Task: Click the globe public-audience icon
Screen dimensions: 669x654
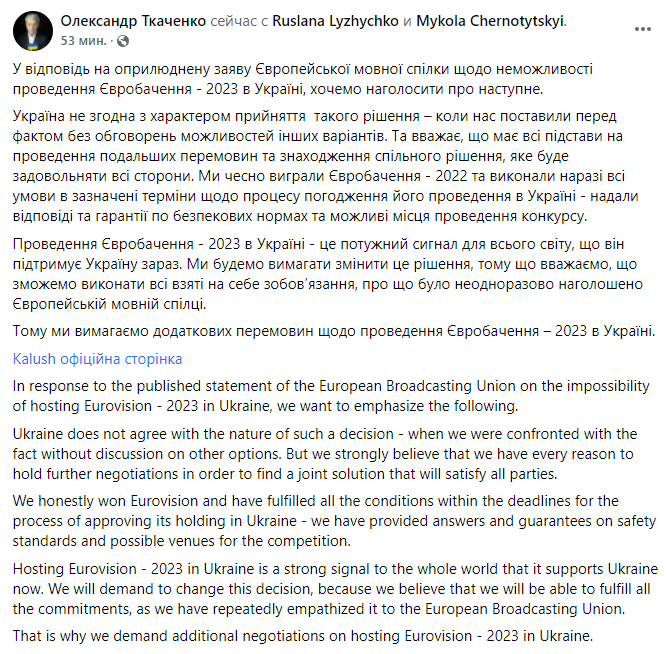Action: 123,41
